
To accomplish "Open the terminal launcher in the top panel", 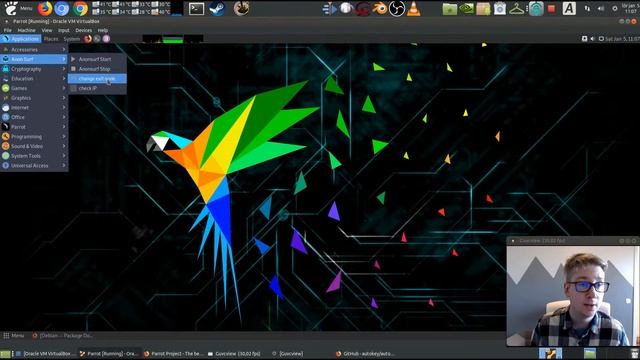I will [x=196, y=9].
